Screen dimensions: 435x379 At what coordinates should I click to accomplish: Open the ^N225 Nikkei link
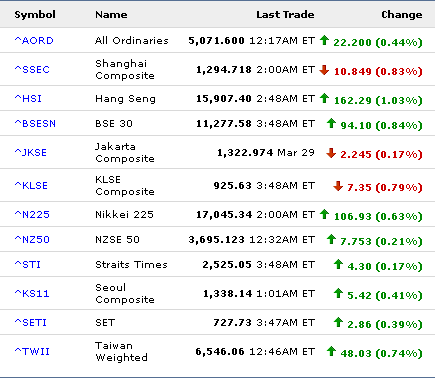[x=32, y=215]
